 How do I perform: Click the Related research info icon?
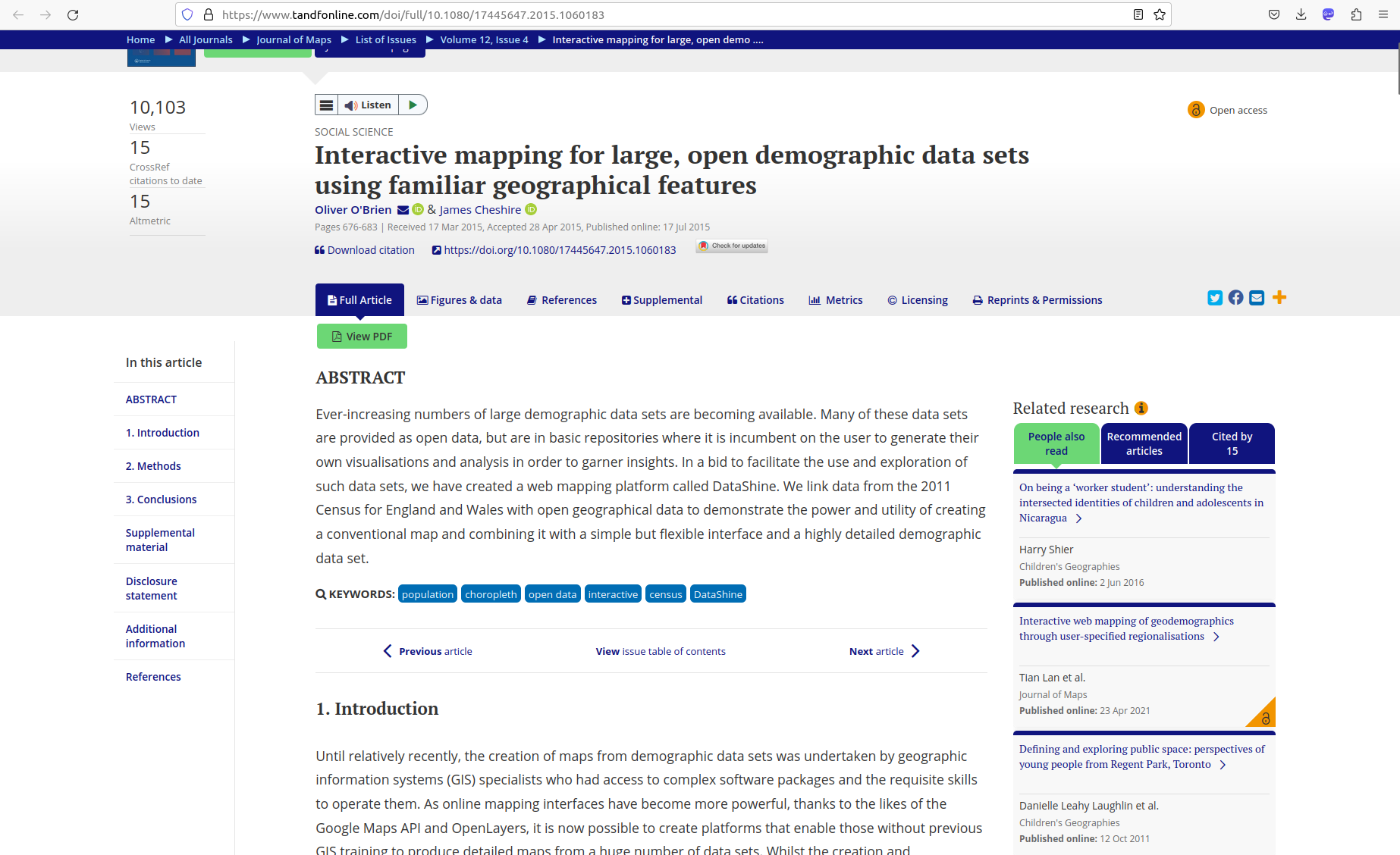tap(1141, 409)
